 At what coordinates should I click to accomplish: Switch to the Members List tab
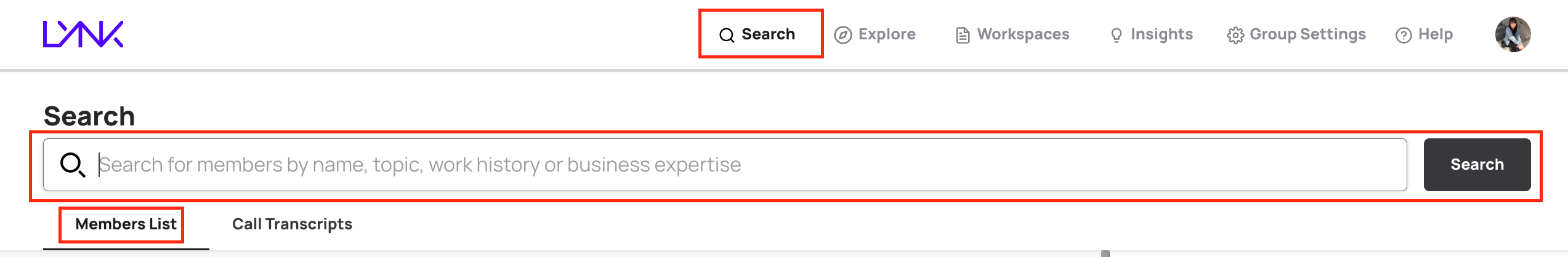point(126,224)
